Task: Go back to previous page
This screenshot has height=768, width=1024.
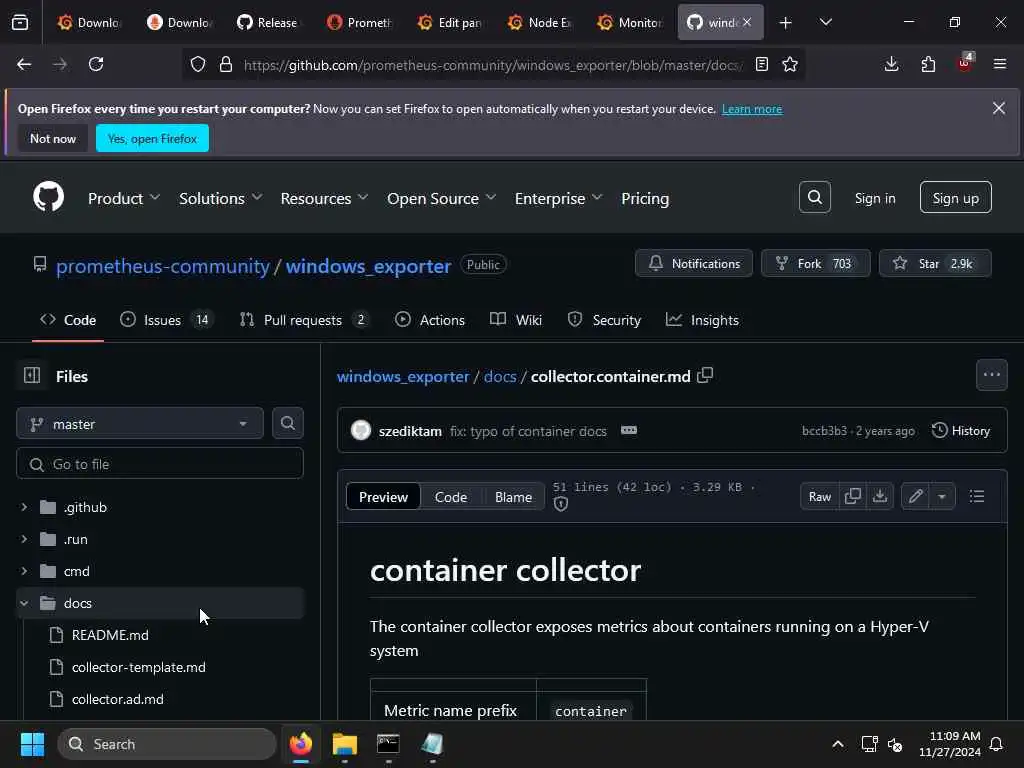Action: [24, 64]
